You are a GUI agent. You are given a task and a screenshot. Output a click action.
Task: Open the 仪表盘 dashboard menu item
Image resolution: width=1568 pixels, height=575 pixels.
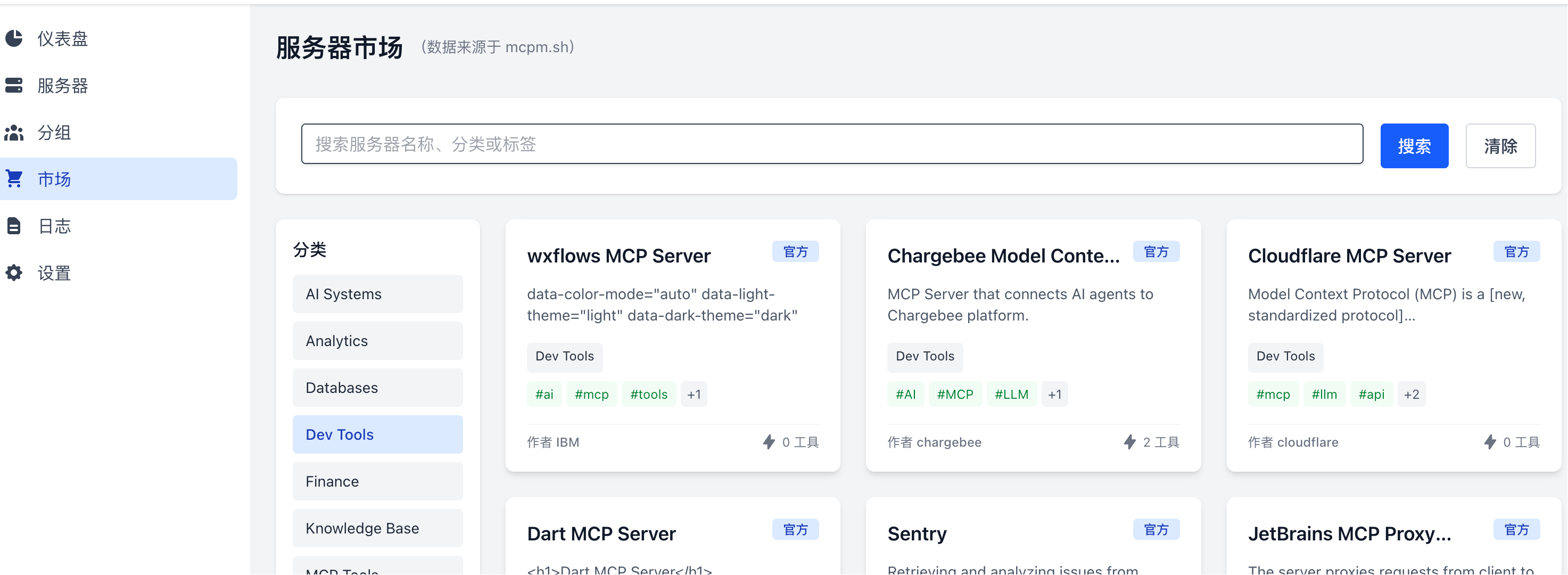119,38
